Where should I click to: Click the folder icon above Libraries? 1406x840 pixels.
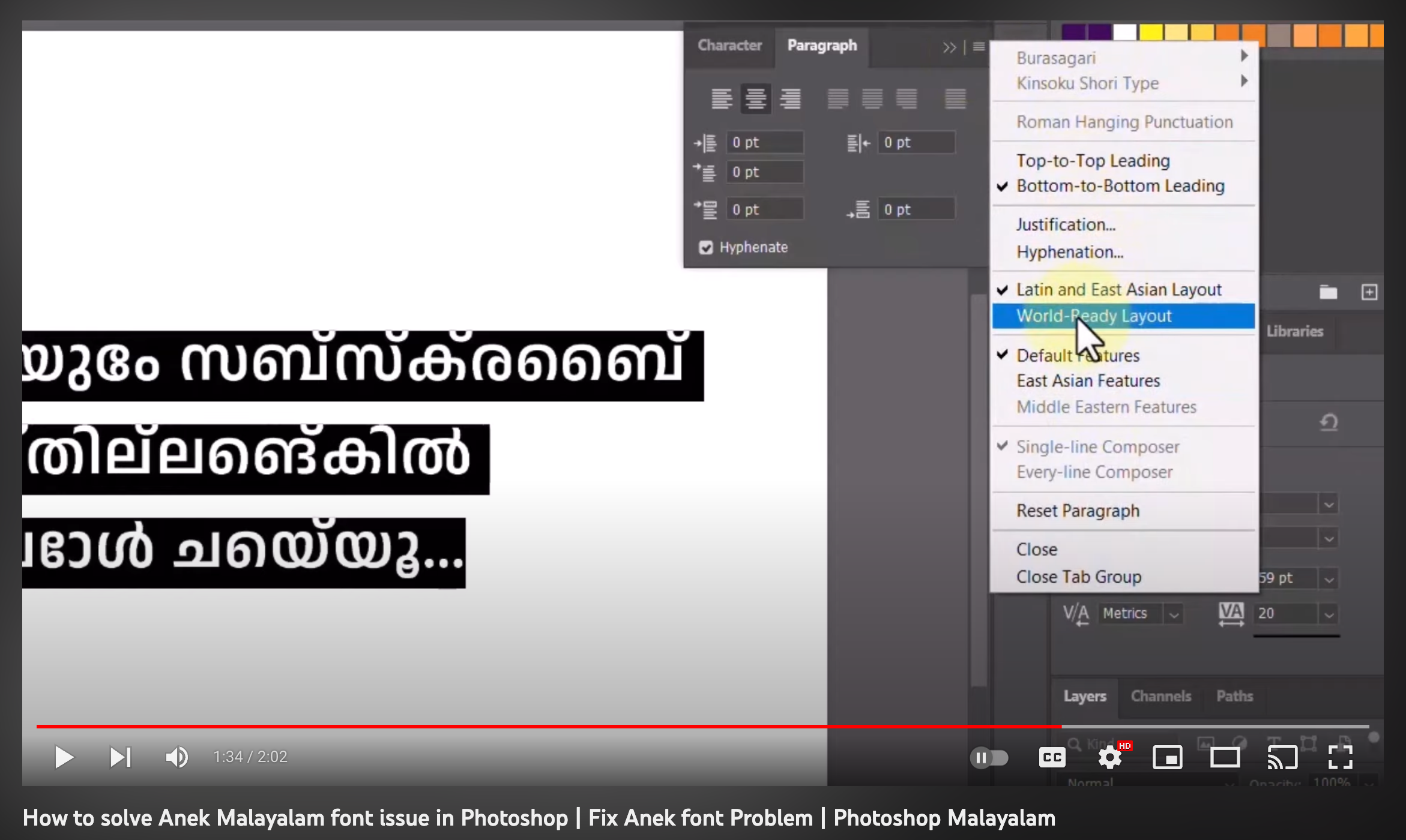click(x=1328, y=292)
